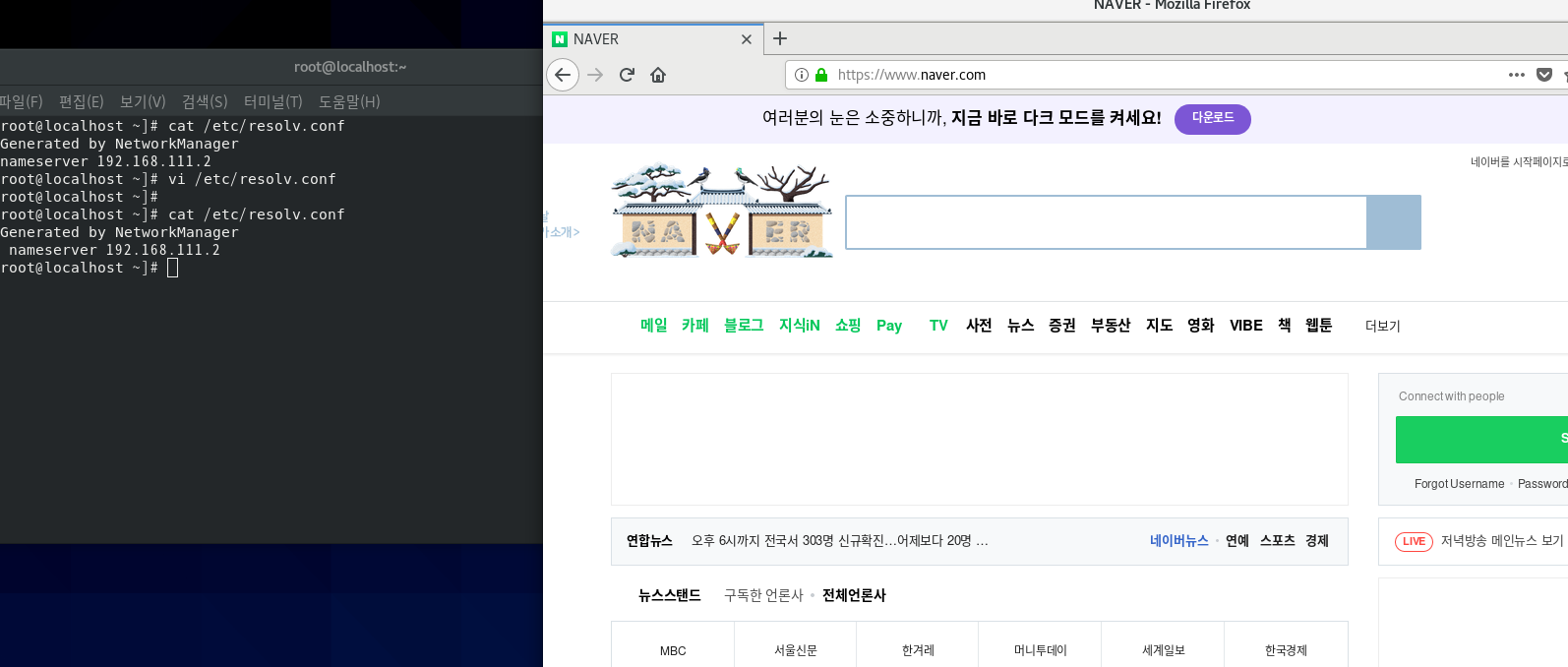The height and width of the screenshot is (667, 1568).
Task: Click Forgot Username link
Action: [1459, 484]
